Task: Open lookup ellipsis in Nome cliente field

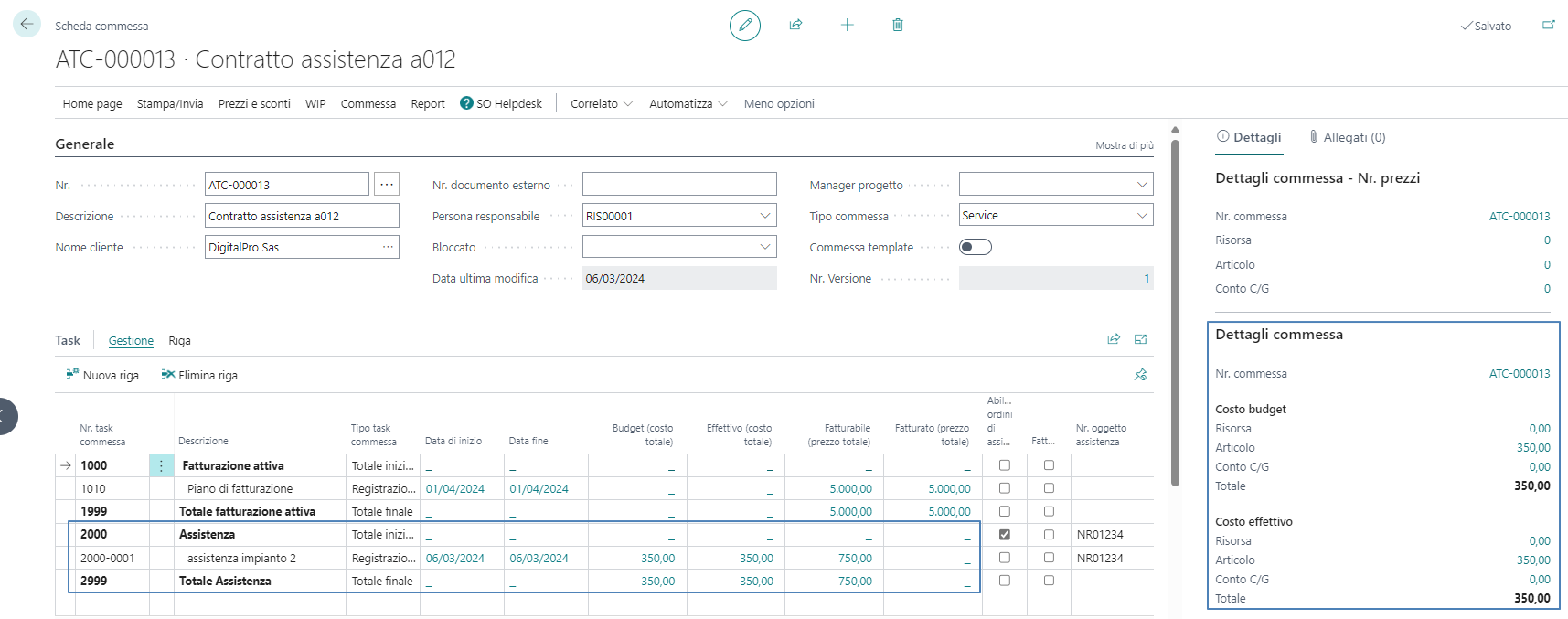Action: pos(388,247)
